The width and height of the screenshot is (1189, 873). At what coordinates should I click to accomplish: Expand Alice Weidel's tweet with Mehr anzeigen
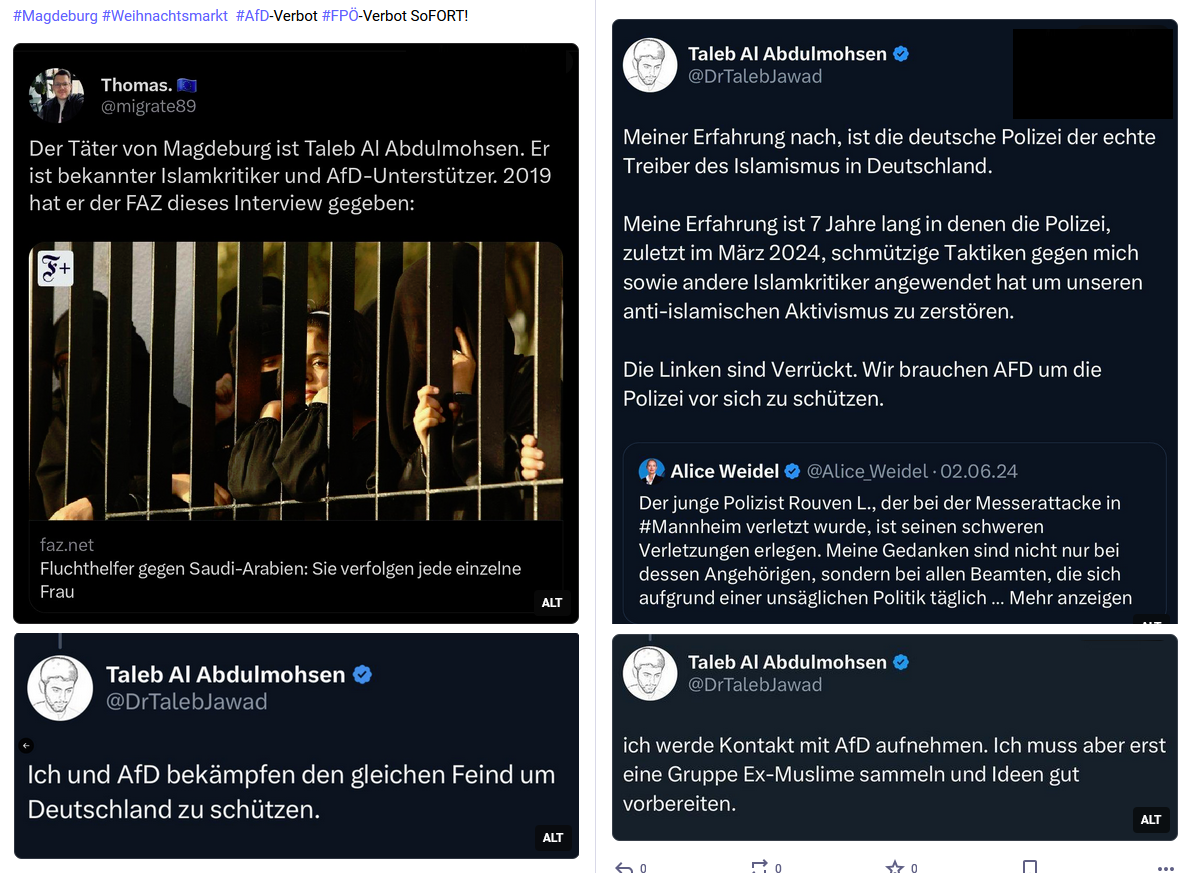tap(1070, 598)
